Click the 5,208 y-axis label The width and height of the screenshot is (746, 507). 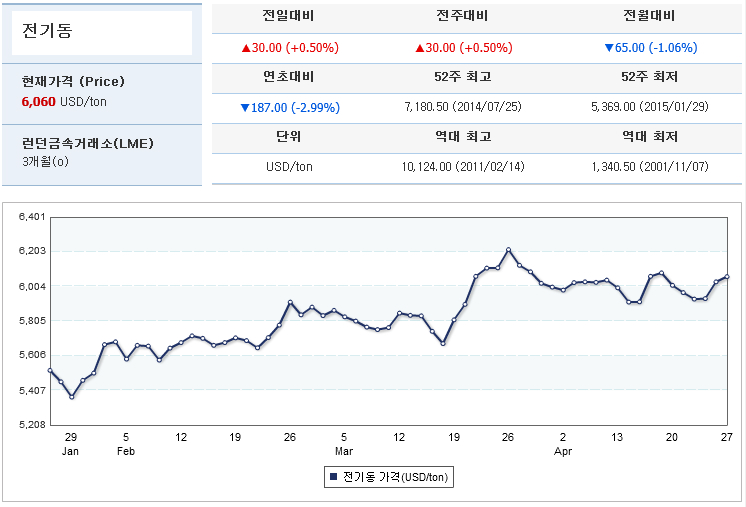tap(32, 425)
